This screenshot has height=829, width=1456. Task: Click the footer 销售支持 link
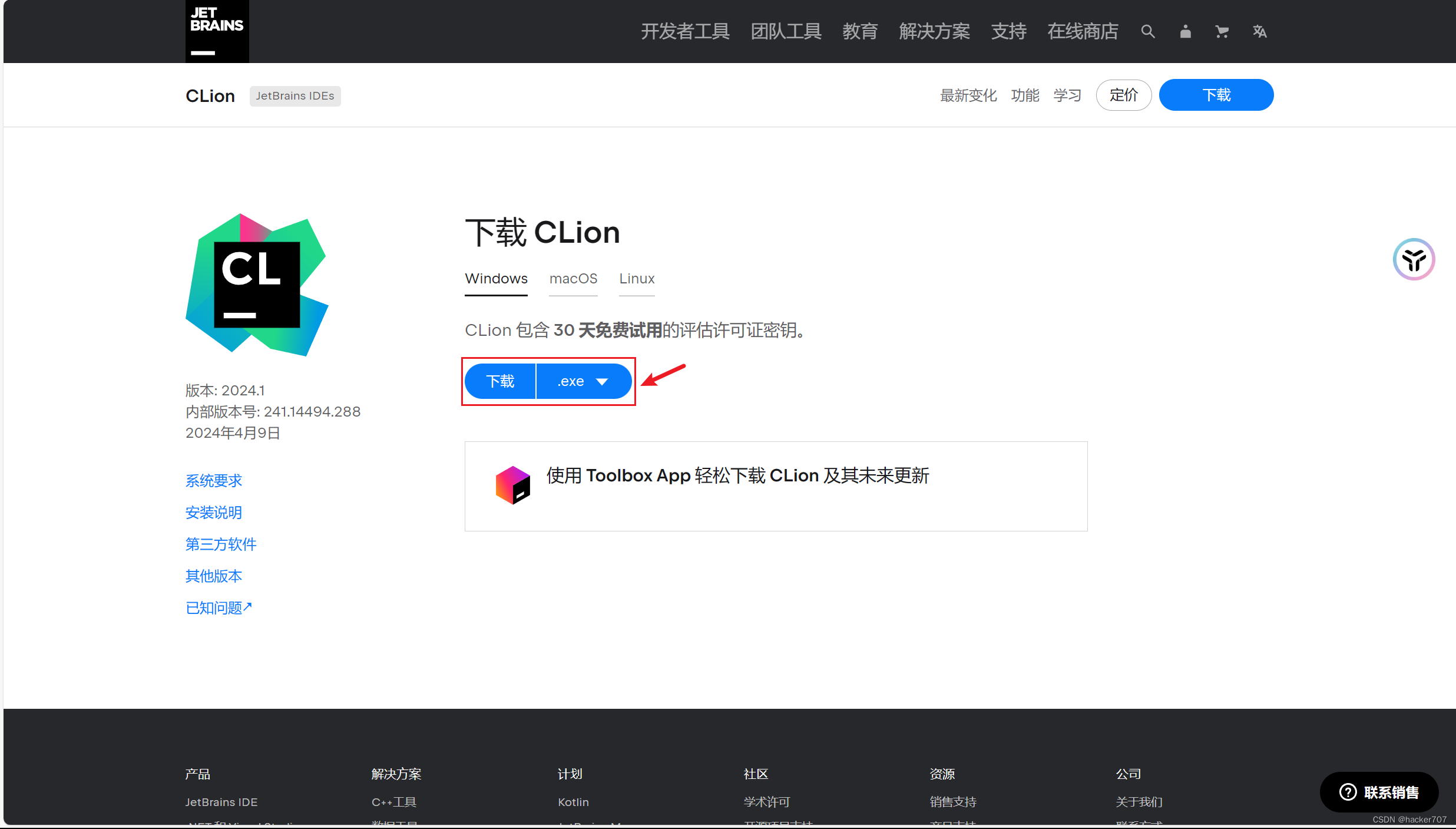click(953, 802)
